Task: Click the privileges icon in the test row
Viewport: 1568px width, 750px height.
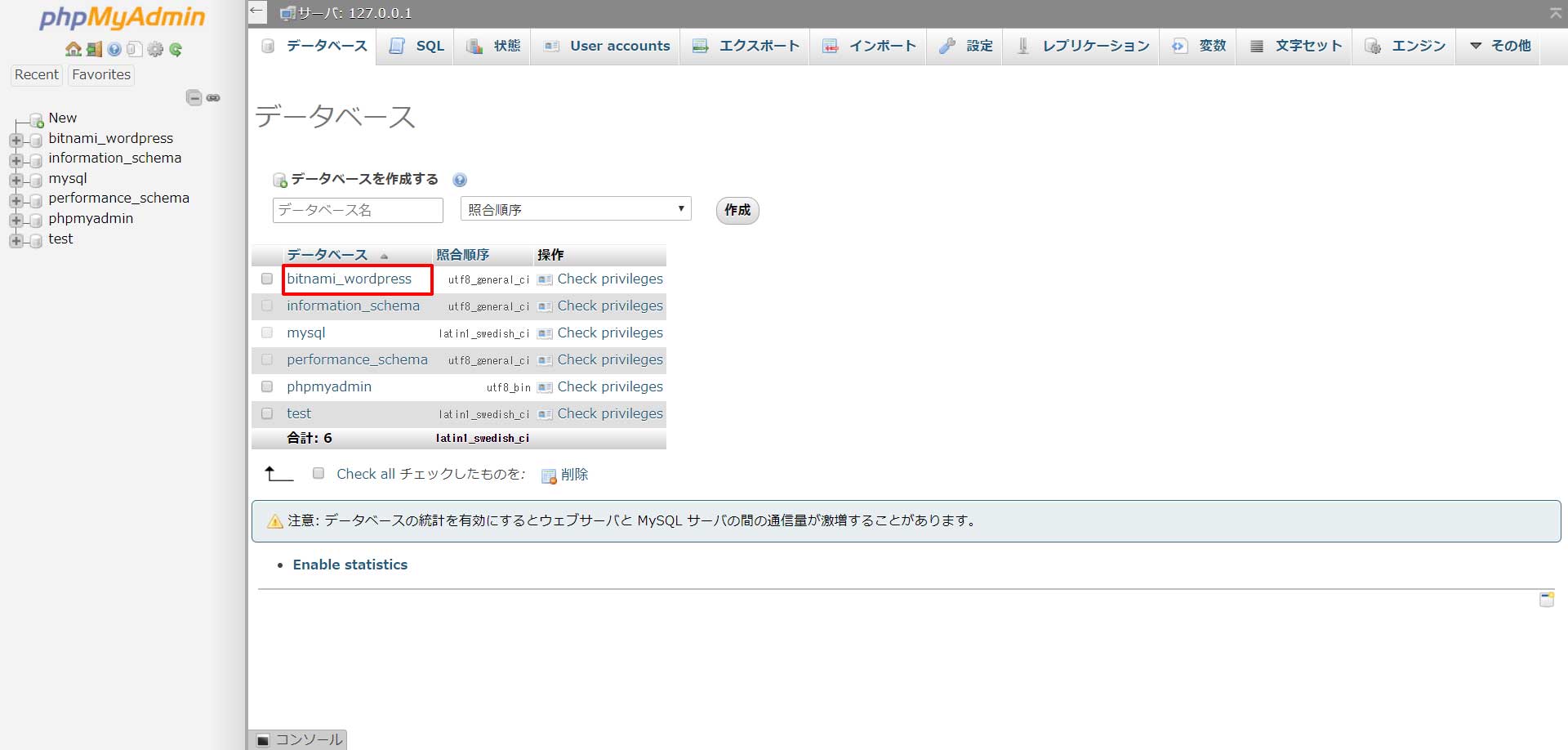Action: [x=545, y=414]
